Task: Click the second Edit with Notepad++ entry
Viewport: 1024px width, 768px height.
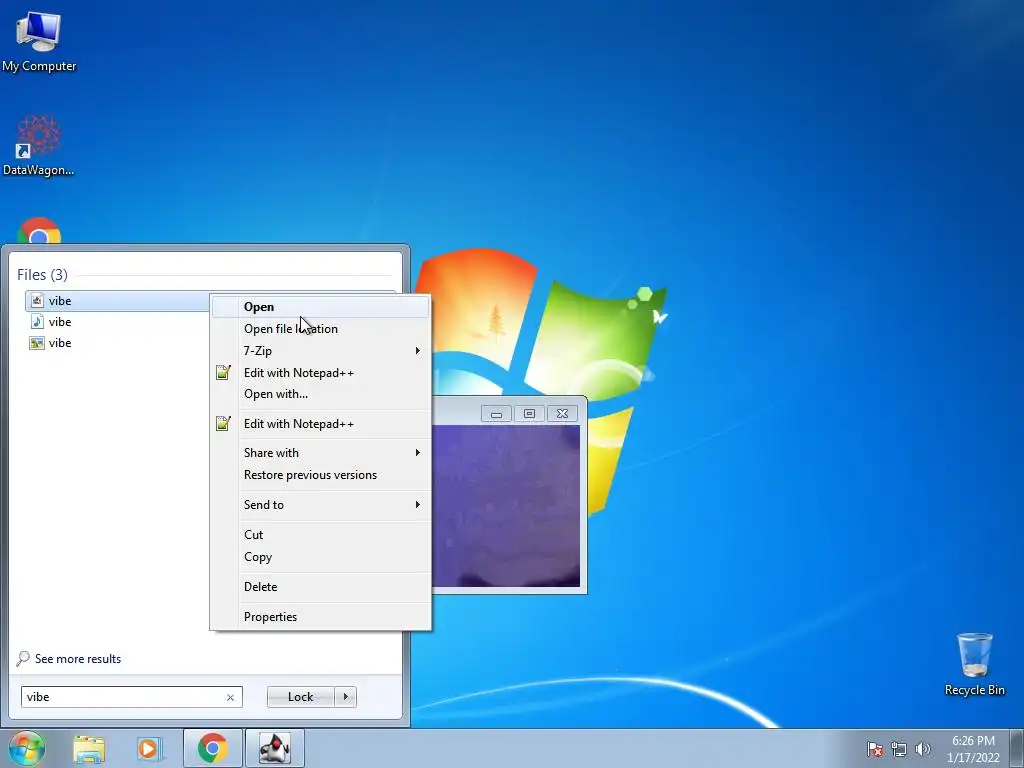Action: [321, 424]
